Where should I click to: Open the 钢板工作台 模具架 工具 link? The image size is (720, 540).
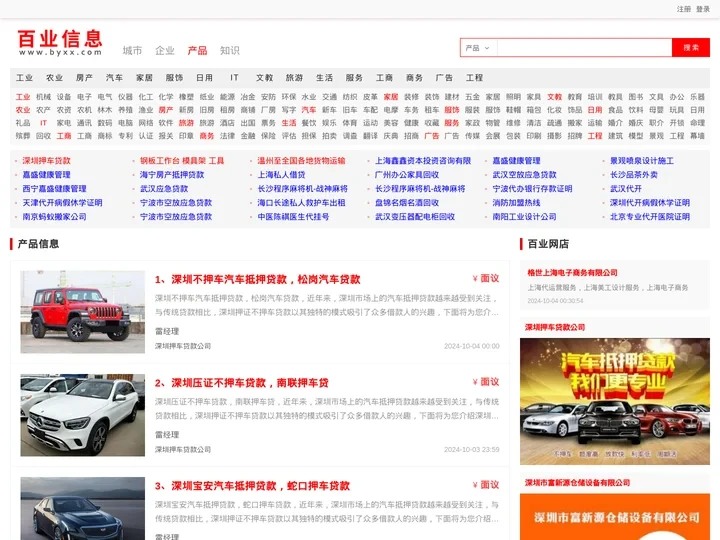[x=182, y=161]
